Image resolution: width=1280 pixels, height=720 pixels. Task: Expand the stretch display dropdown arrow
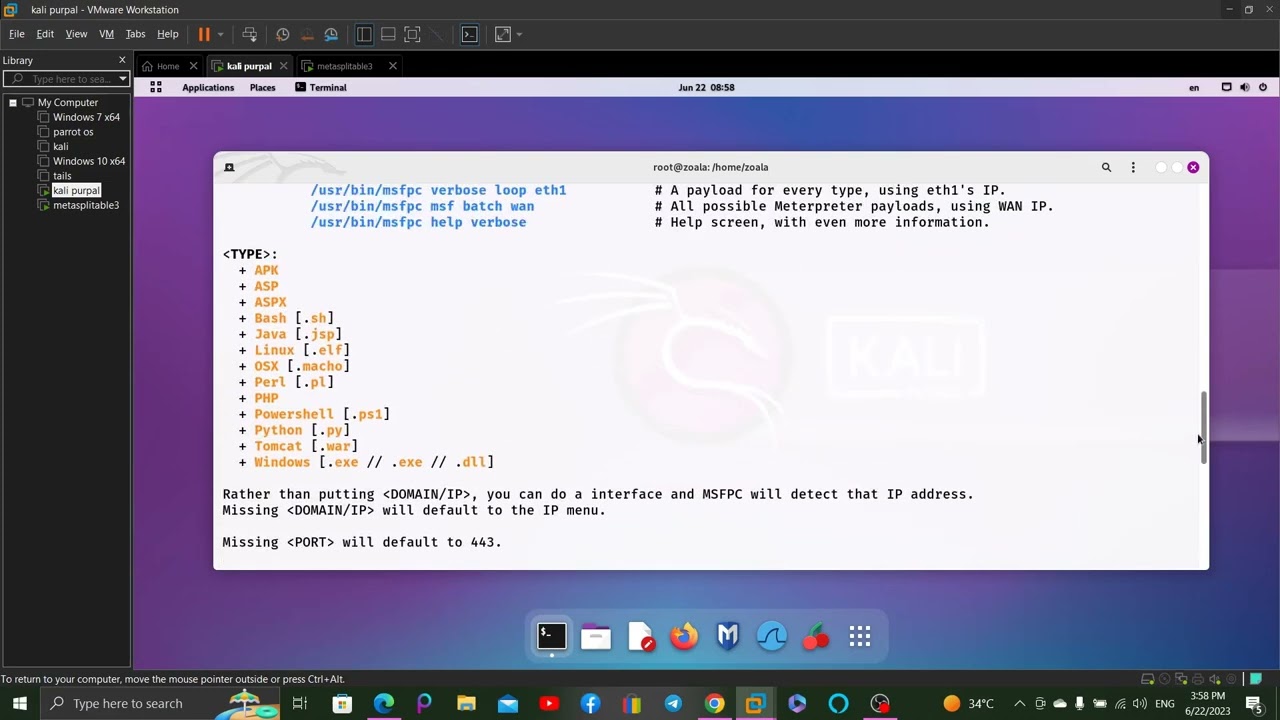coord(519,34)
